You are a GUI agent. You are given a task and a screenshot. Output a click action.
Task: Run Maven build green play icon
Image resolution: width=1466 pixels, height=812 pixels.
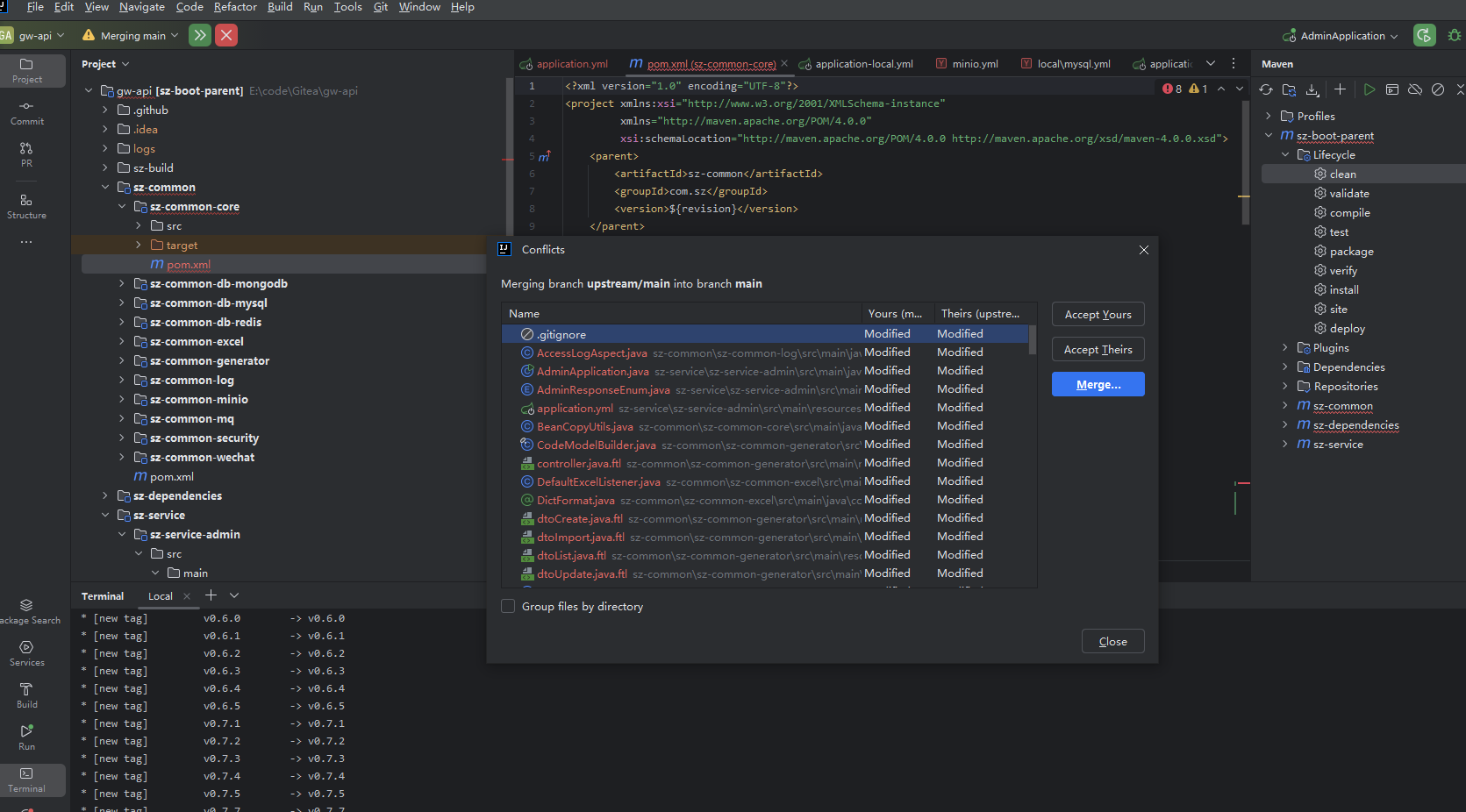coord(1369,89)
